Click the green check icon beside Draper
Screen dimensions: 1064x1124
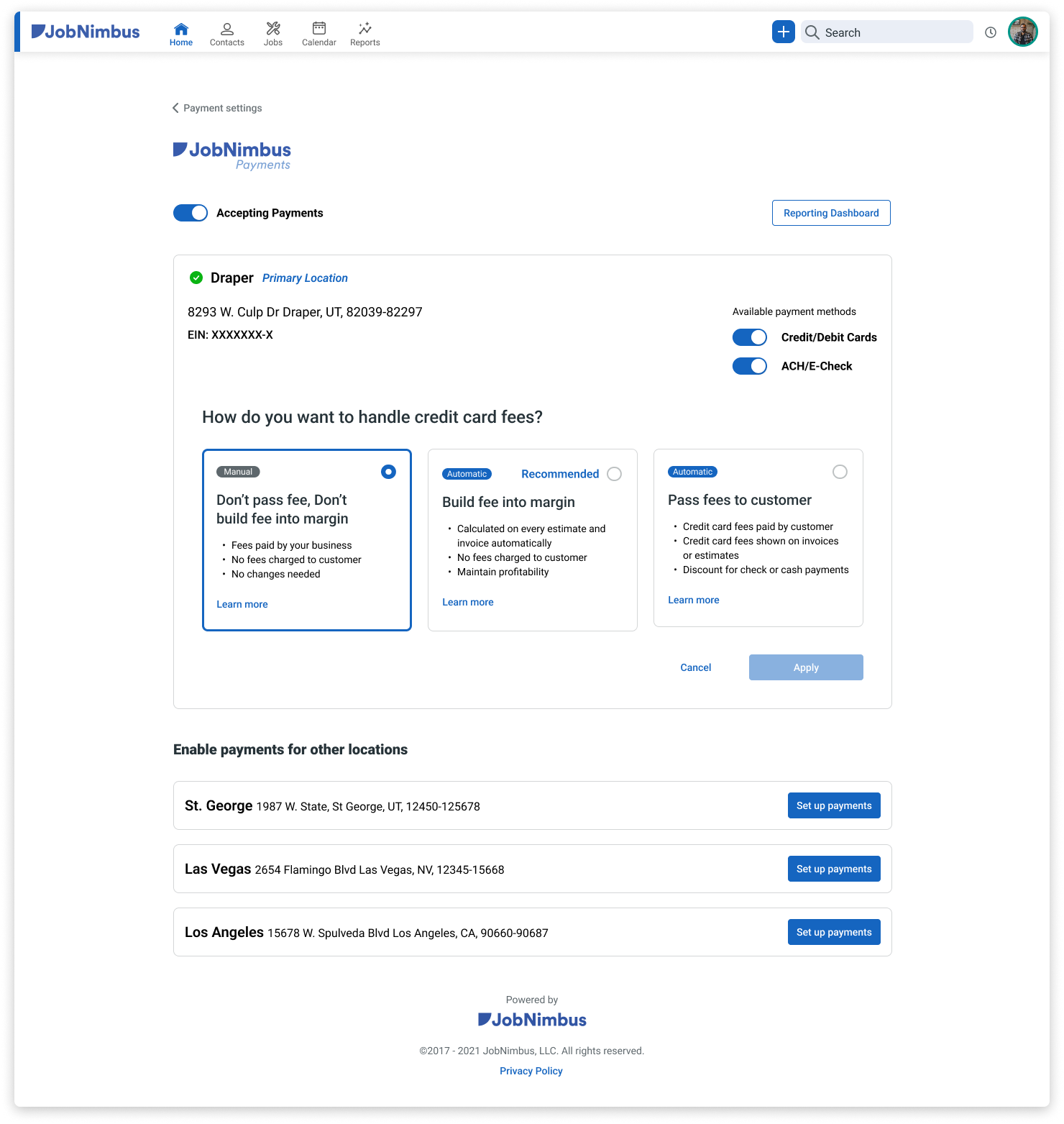point(196,278)
